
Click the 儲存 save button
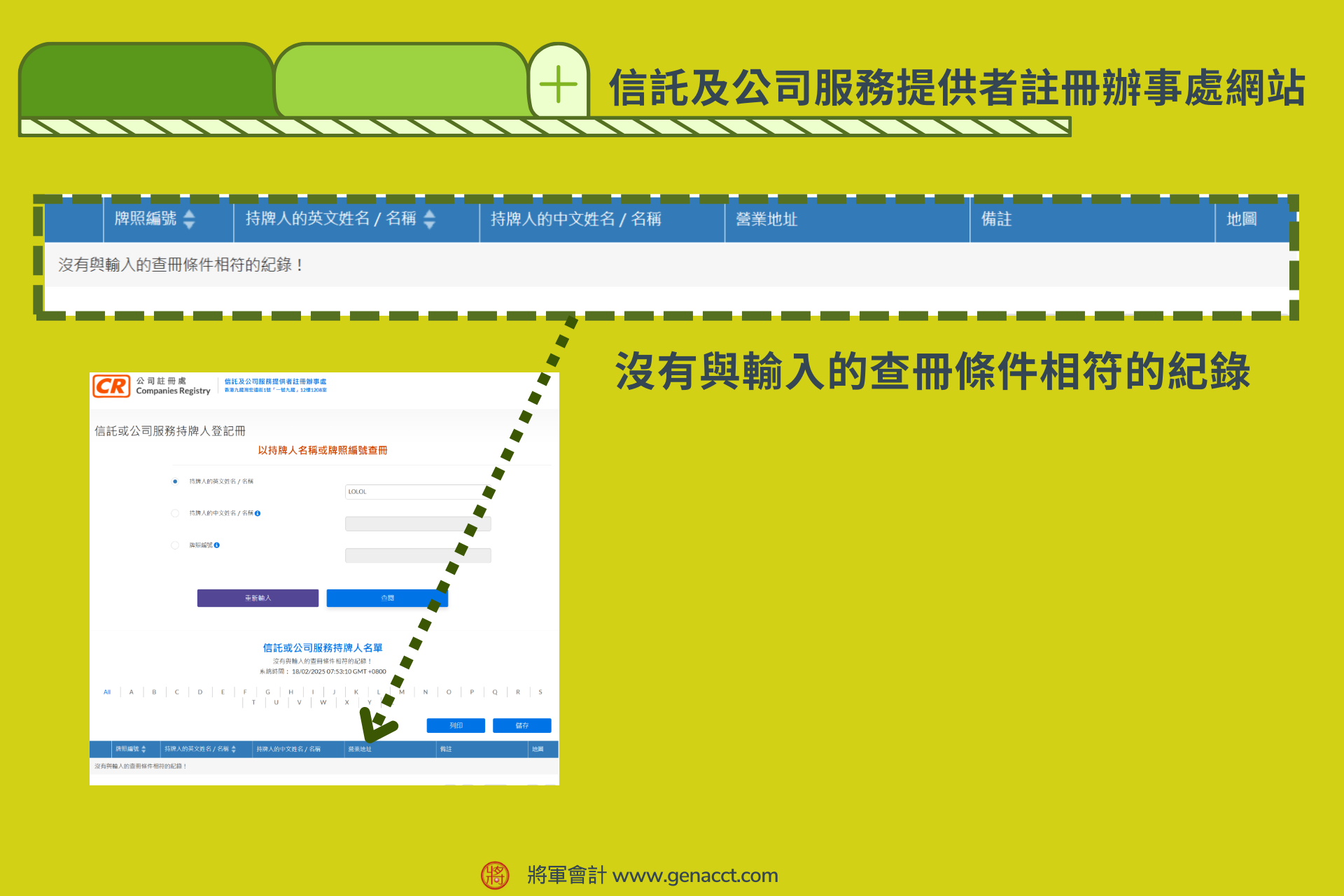coord(523,726)
